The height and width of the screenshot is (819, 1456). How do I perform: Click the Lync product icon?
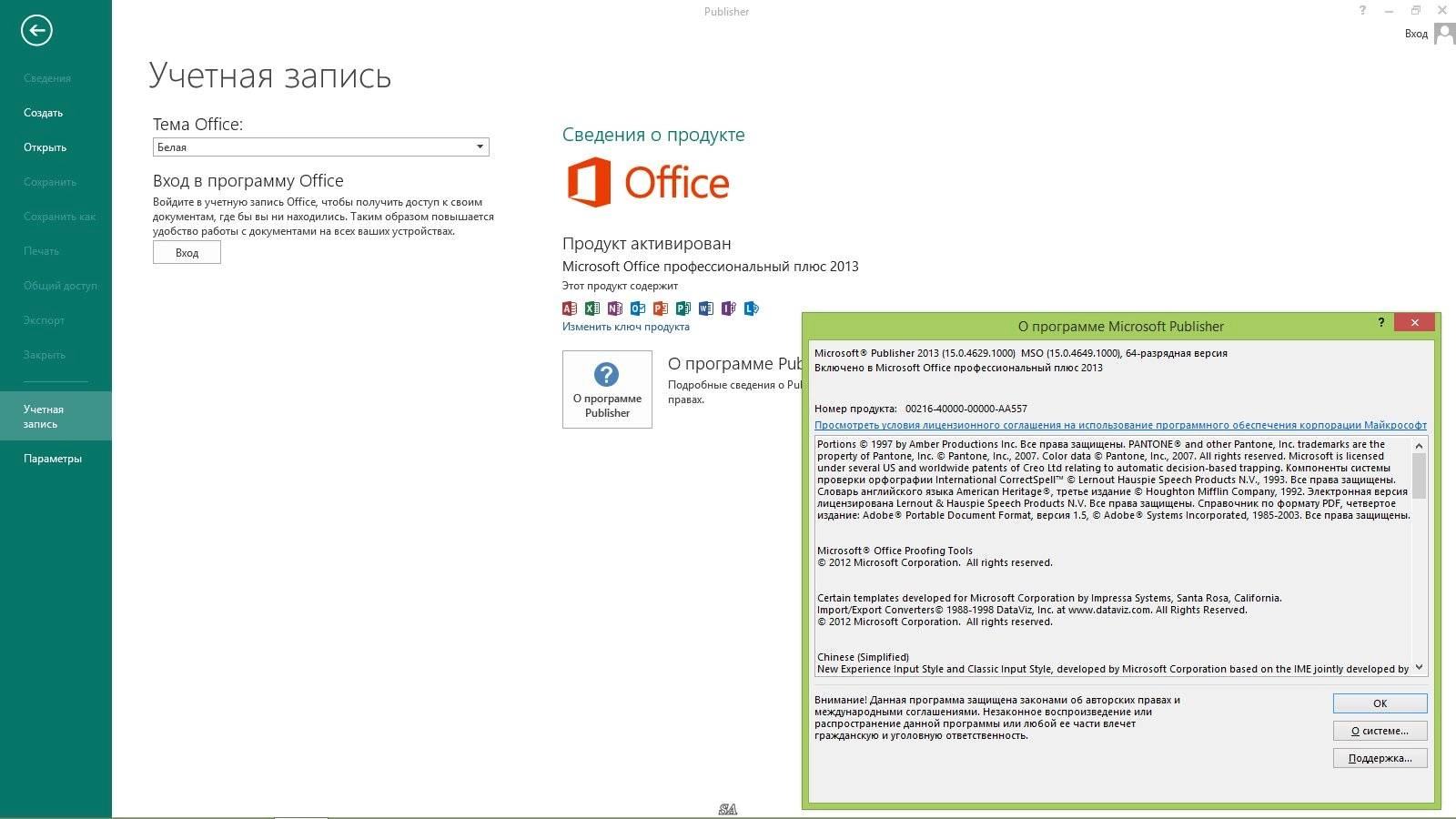point(752,308)
